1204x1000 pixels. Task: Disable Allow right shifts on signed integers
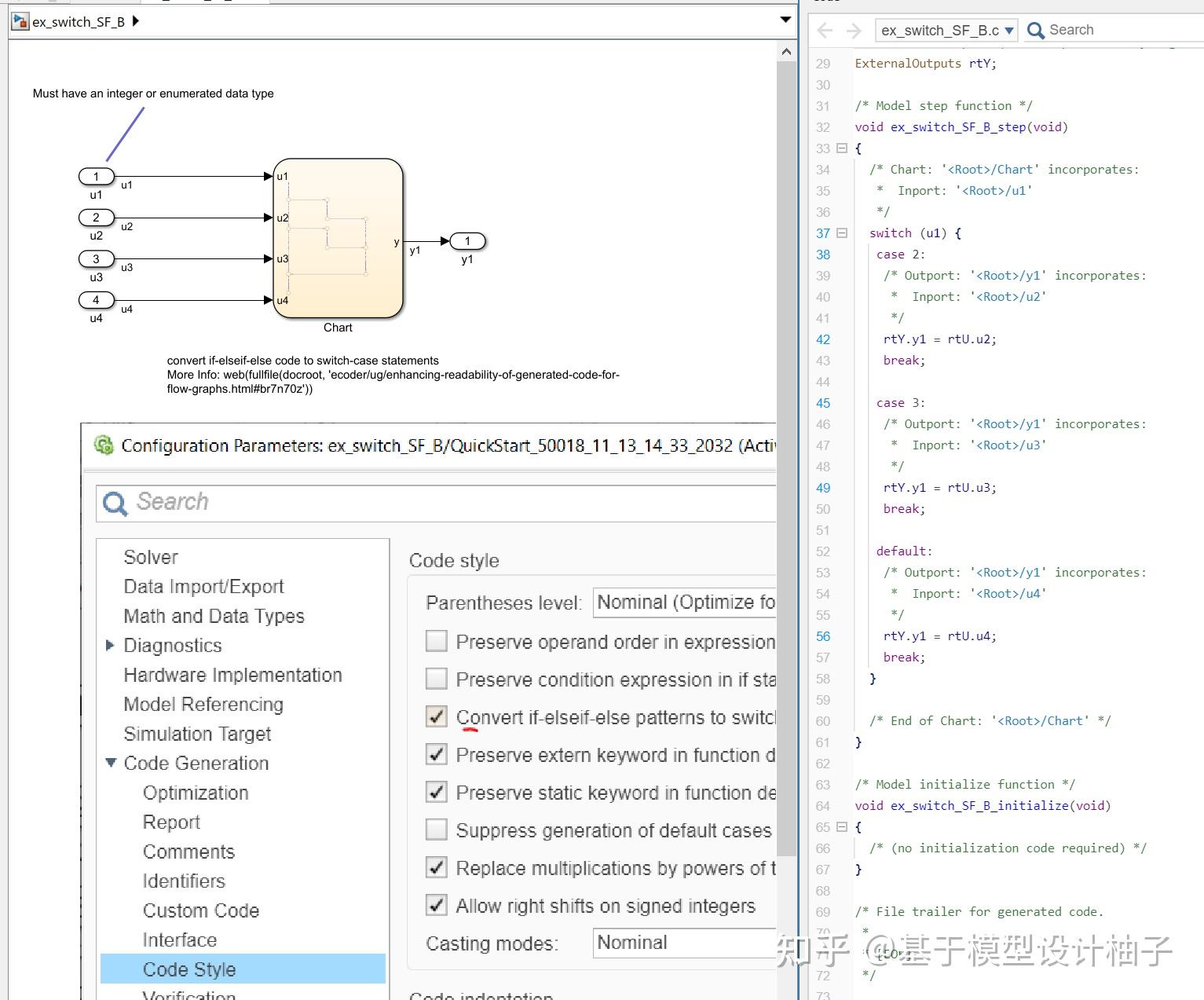coord(436,905)
